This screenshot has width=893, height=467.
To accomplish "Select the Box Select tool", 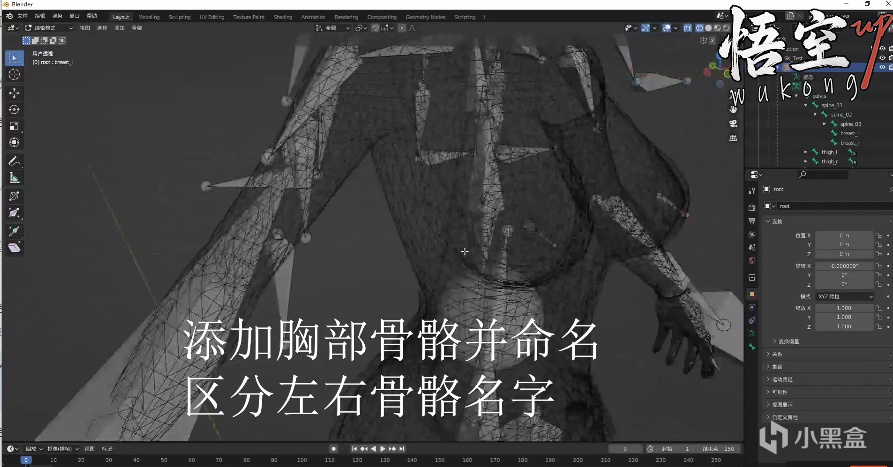I will pyautogui.click(x=14, y=58).
